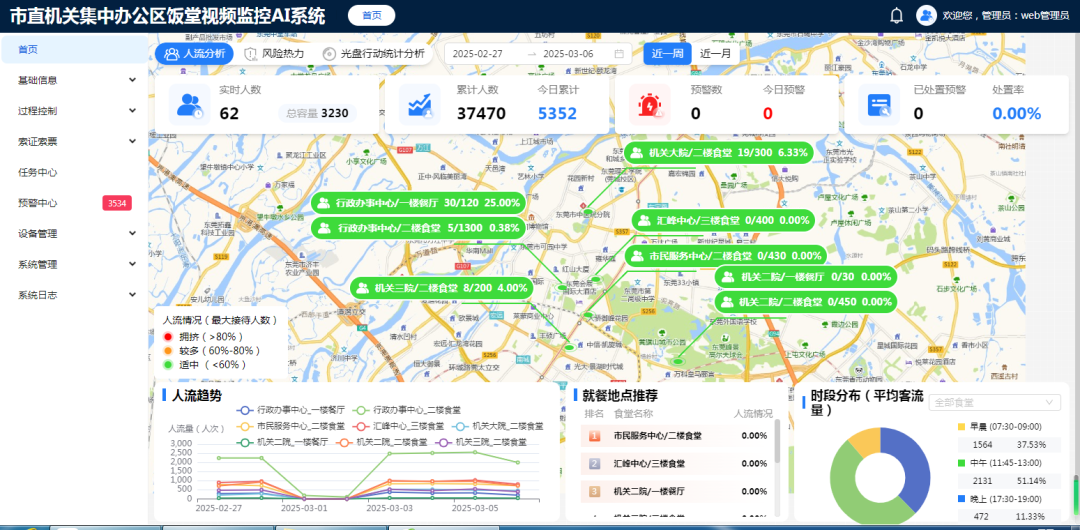Select the 近一周 range button
1080x530 pixels.
pyautogui.click(x=667, y=54)
